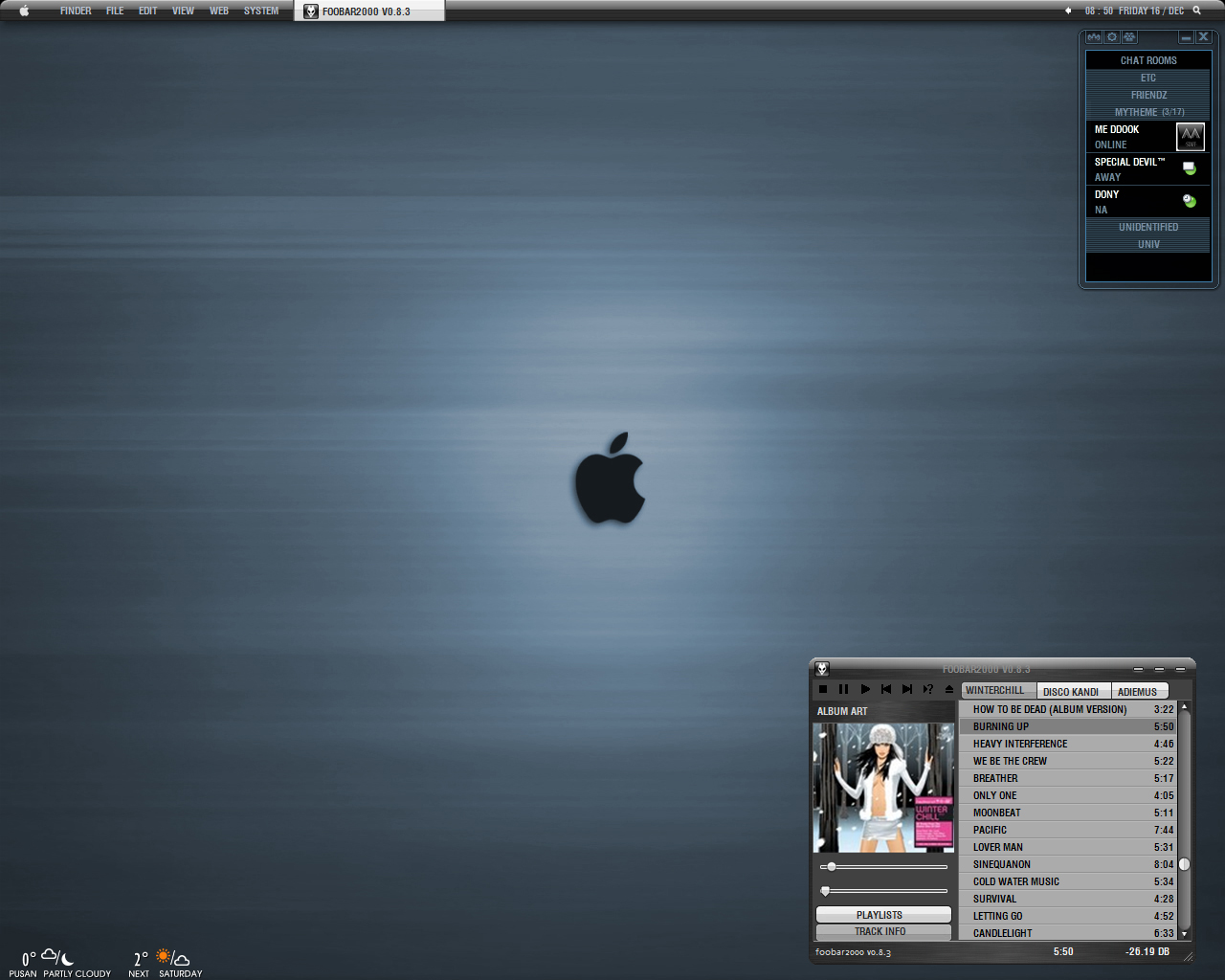
Task: Click the Track Info button
Action: click(883, 931)
